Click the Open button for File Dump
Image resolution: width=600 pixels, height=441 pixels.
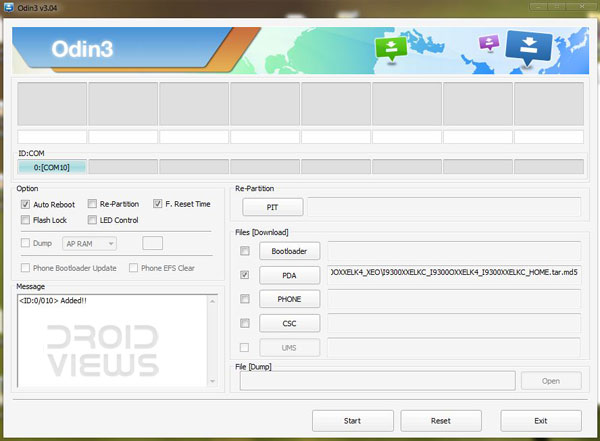[551, 381]
